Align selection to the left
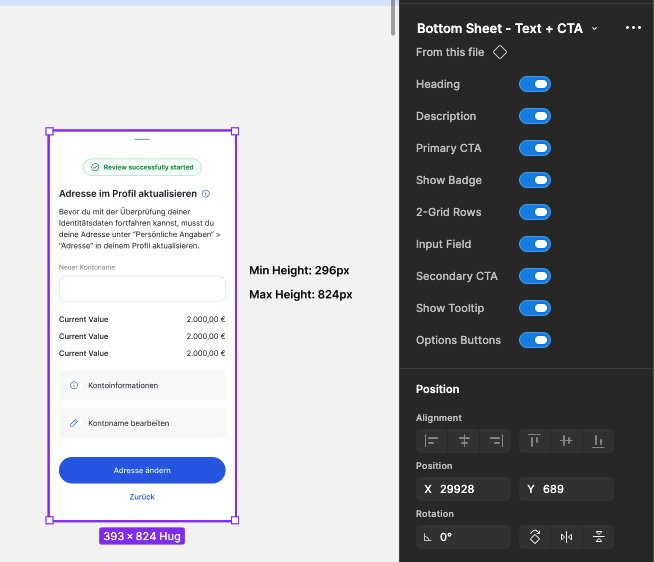Screen dimensions: 654x562 [431, 441]
